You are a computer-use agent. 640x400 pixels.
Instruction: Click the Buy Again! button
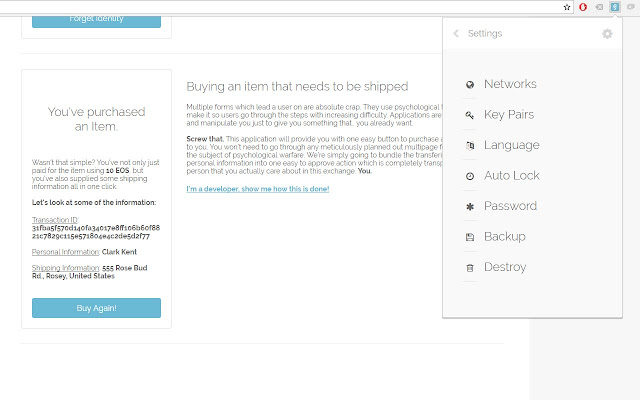(96, 308)
